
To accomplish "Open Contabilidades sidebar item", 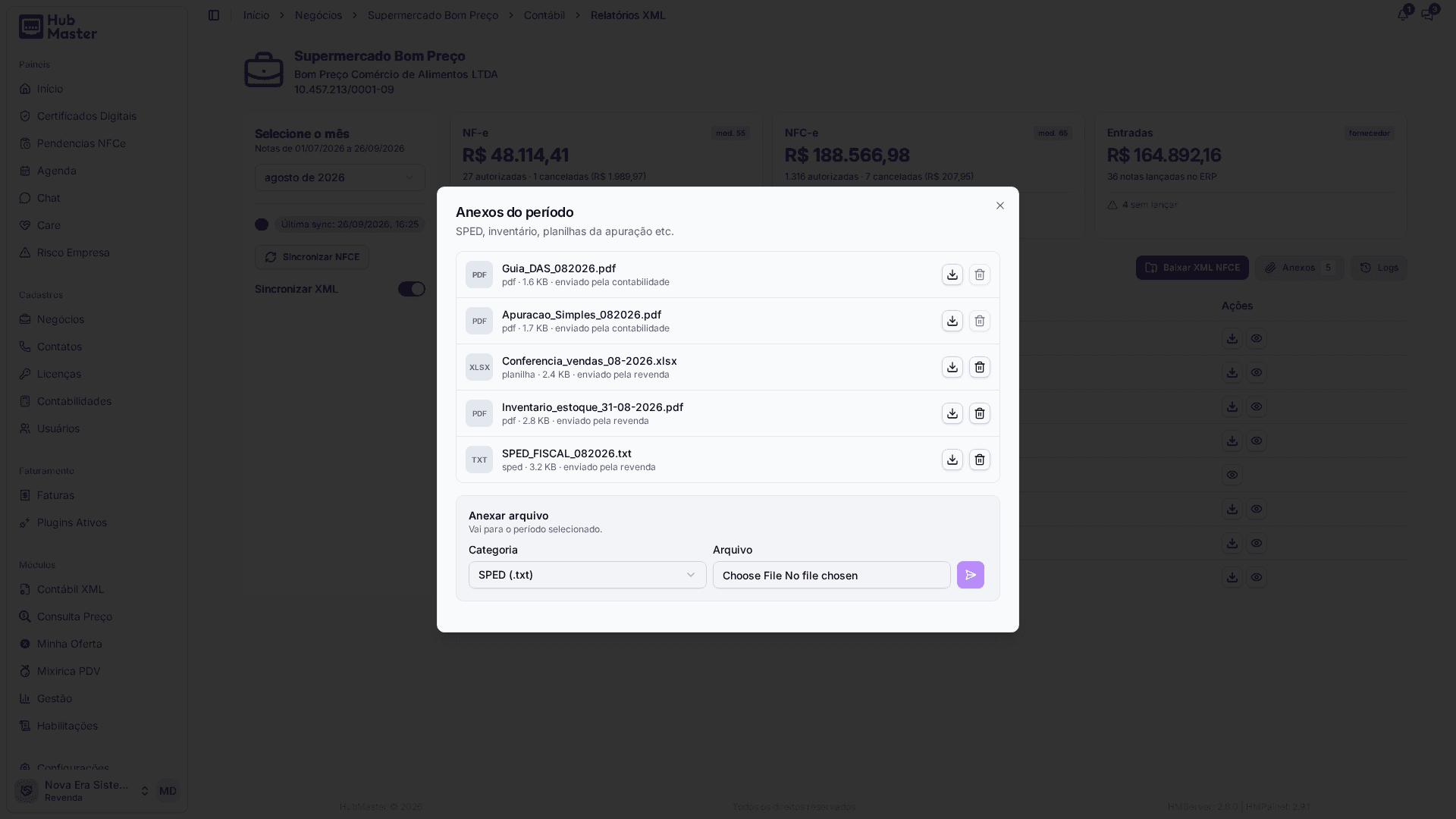I will [97, 401].
